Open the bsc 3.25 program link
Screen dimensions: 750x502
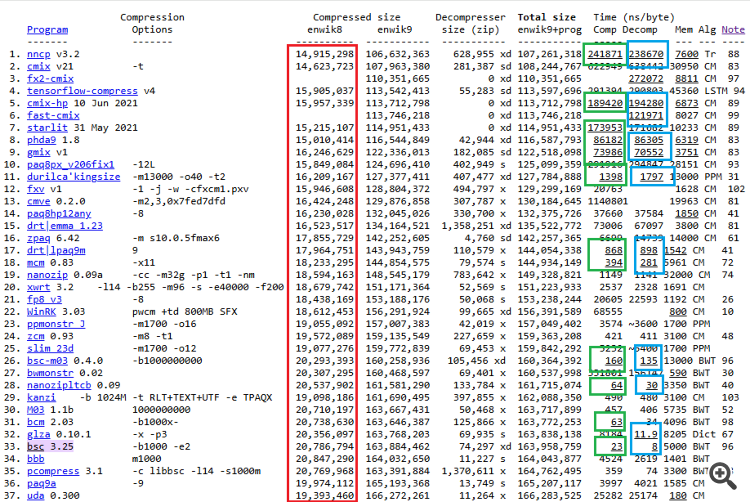(x=35, y=447)
